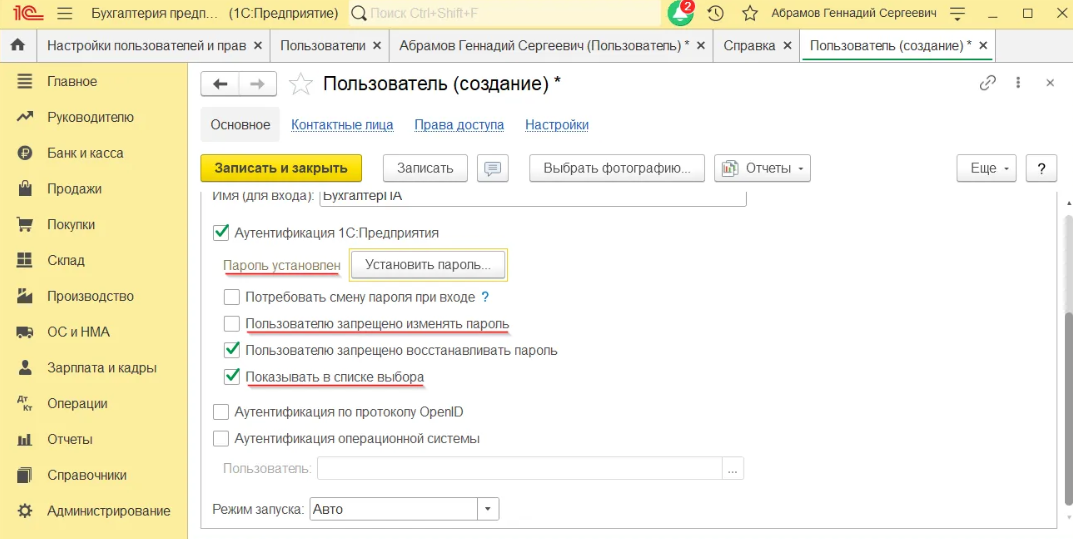Switch to the 'Права доступа' tab

coord(459,125)
